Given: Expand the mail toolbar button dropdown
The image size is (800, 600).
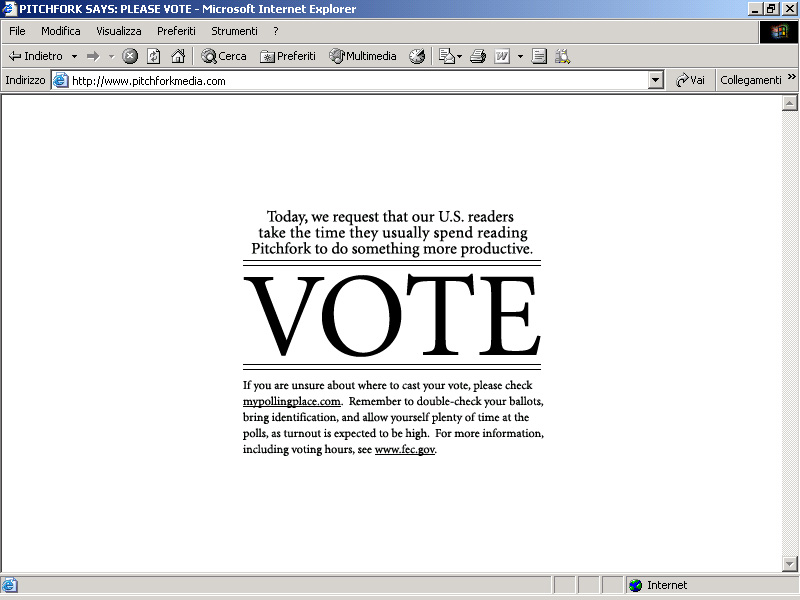Looking at the screenshot, I should pos(459,56).
